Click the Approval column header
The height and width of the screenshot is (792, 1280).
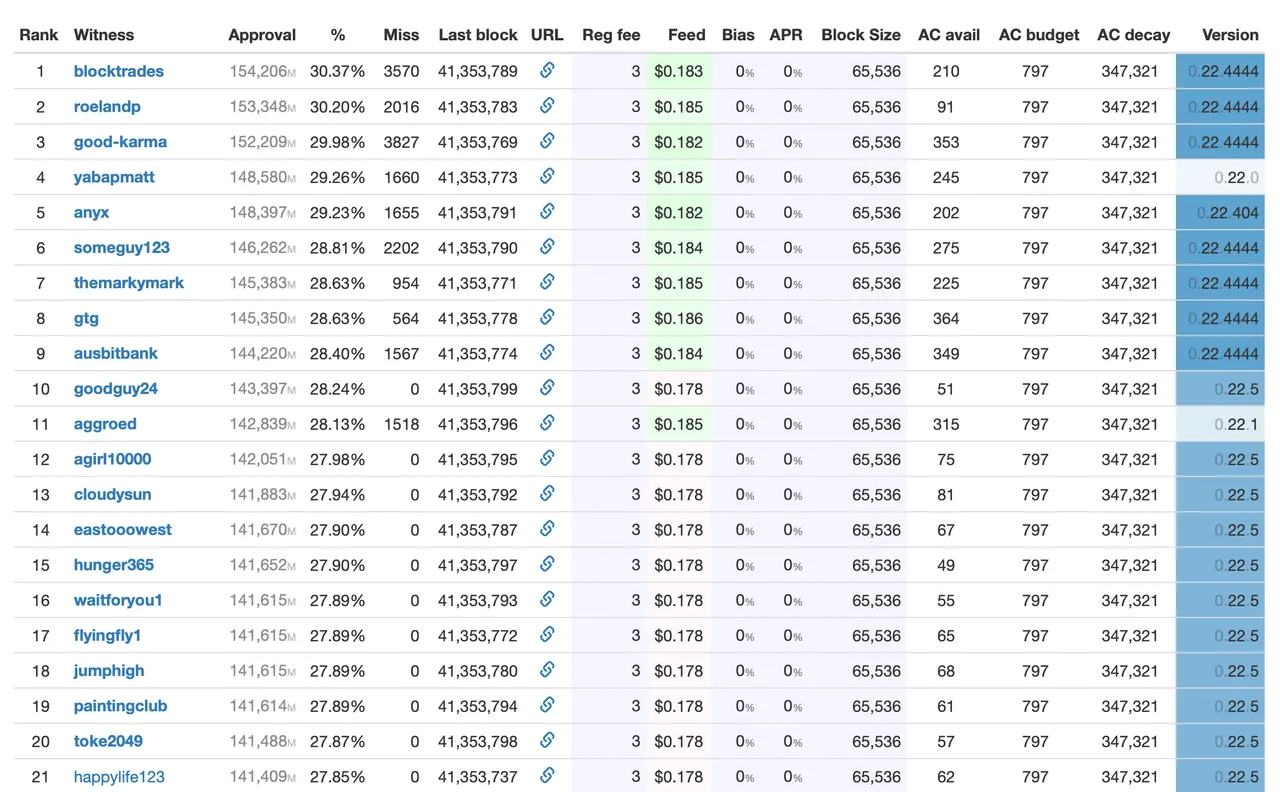click(x=262, y=35)
